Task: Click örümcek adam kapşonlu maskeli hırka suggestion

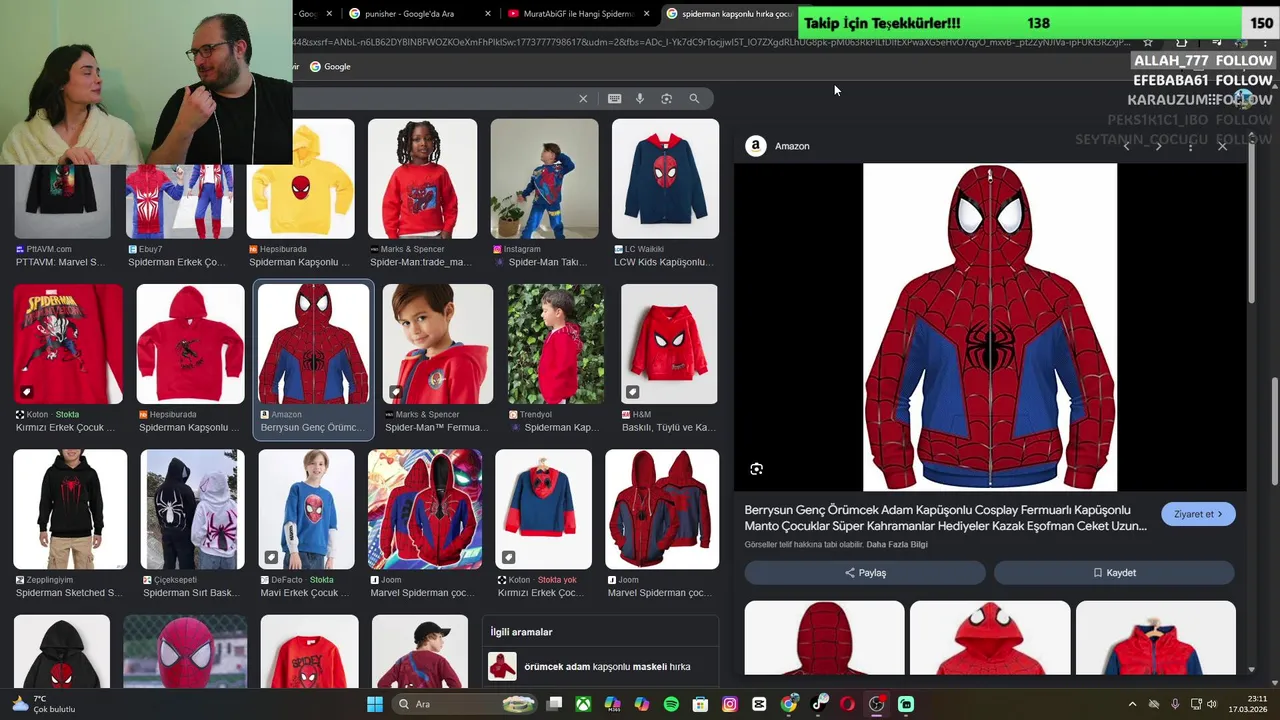Action: tap(600, 666)
